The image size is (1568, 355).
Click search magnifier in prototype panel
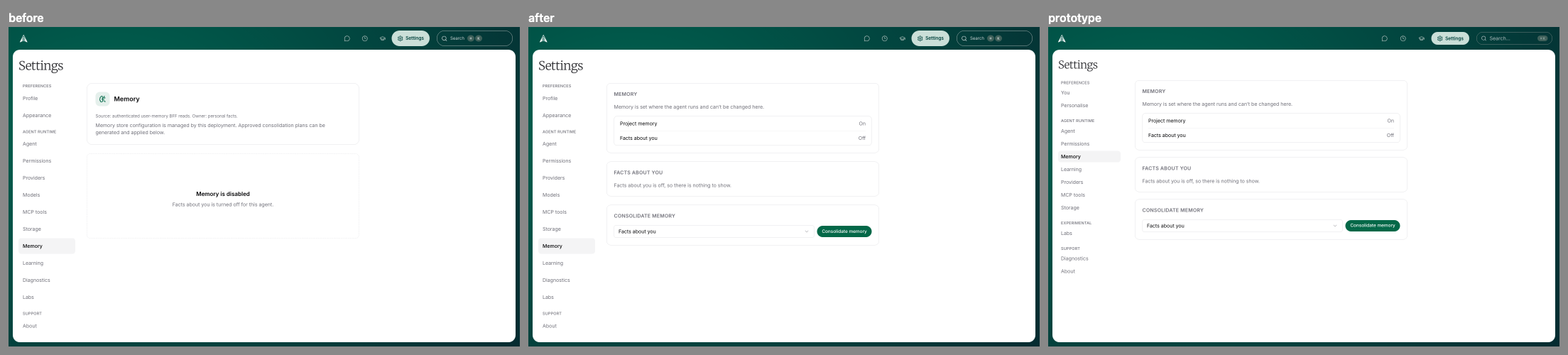pos(1484,38)
